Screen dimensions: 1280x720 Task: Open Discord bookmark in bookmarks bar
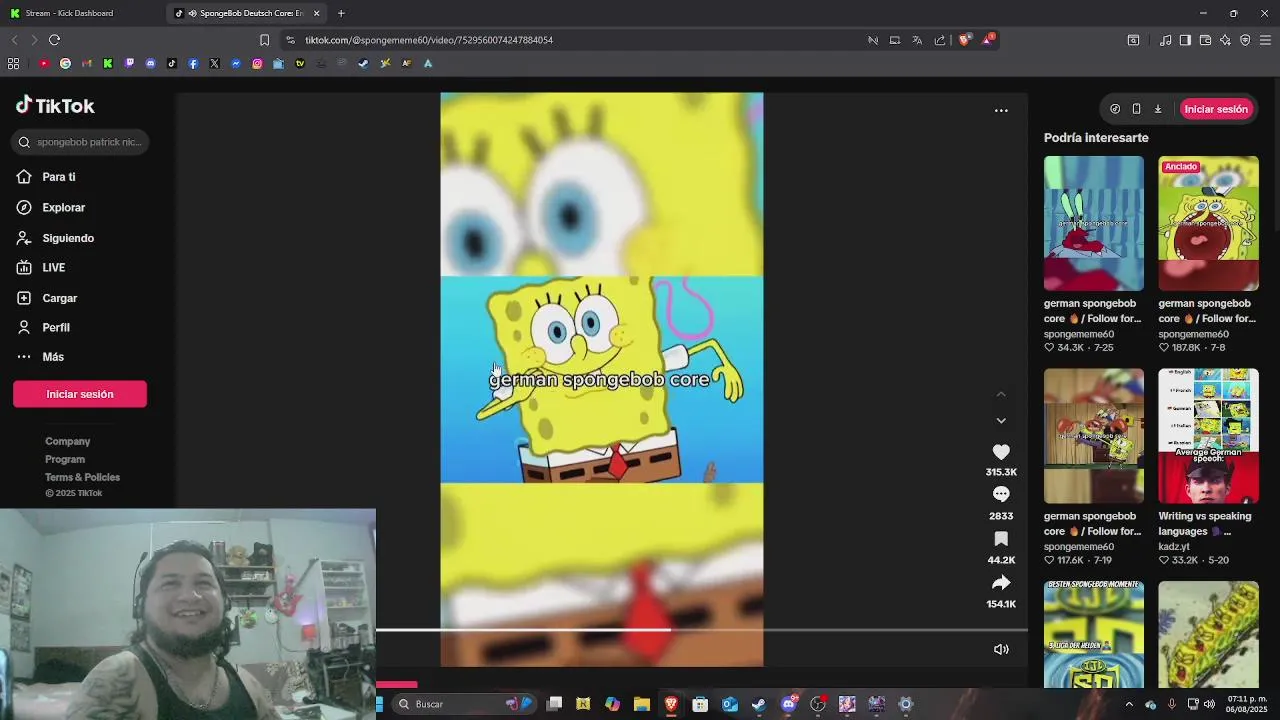click(x=151, y=63)
